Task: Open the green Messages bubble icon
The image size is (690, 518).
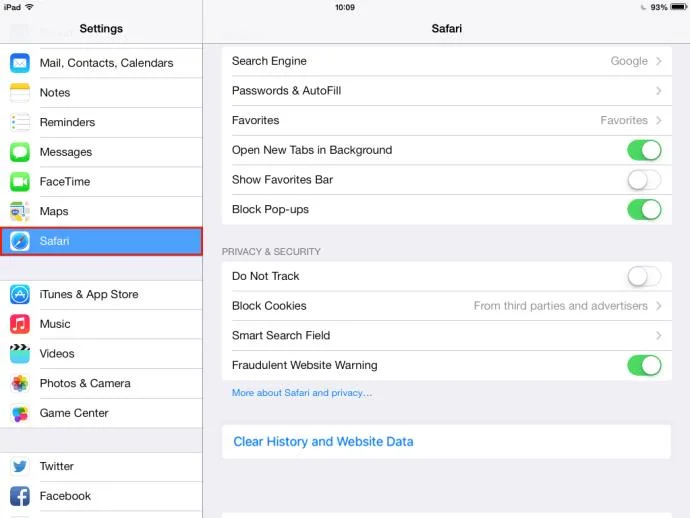Action: point(20,152)
